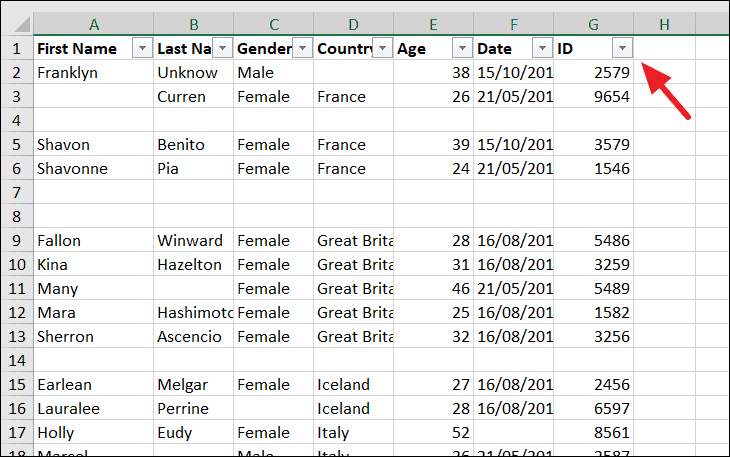
Task: Select the age cell showing 52
Action: coord(433,432)
